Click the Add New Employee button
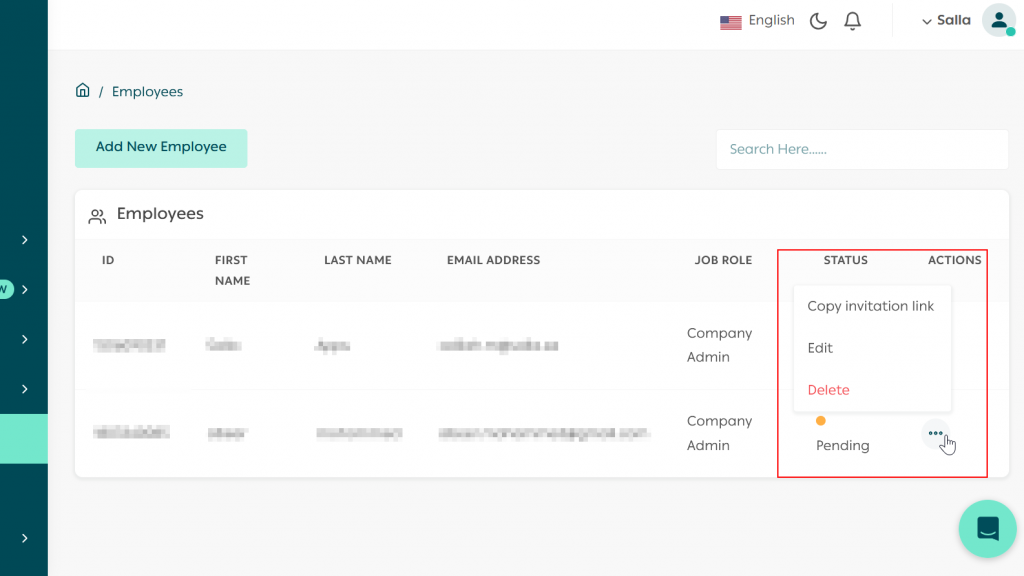This screenshot has height=576, width=1024. (161, 147)
